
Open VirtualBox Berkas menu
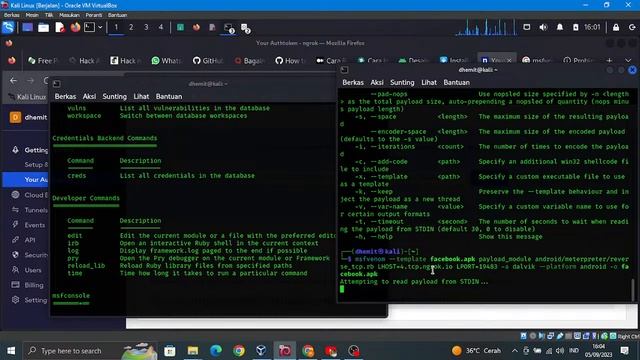[x=12, y=15]
